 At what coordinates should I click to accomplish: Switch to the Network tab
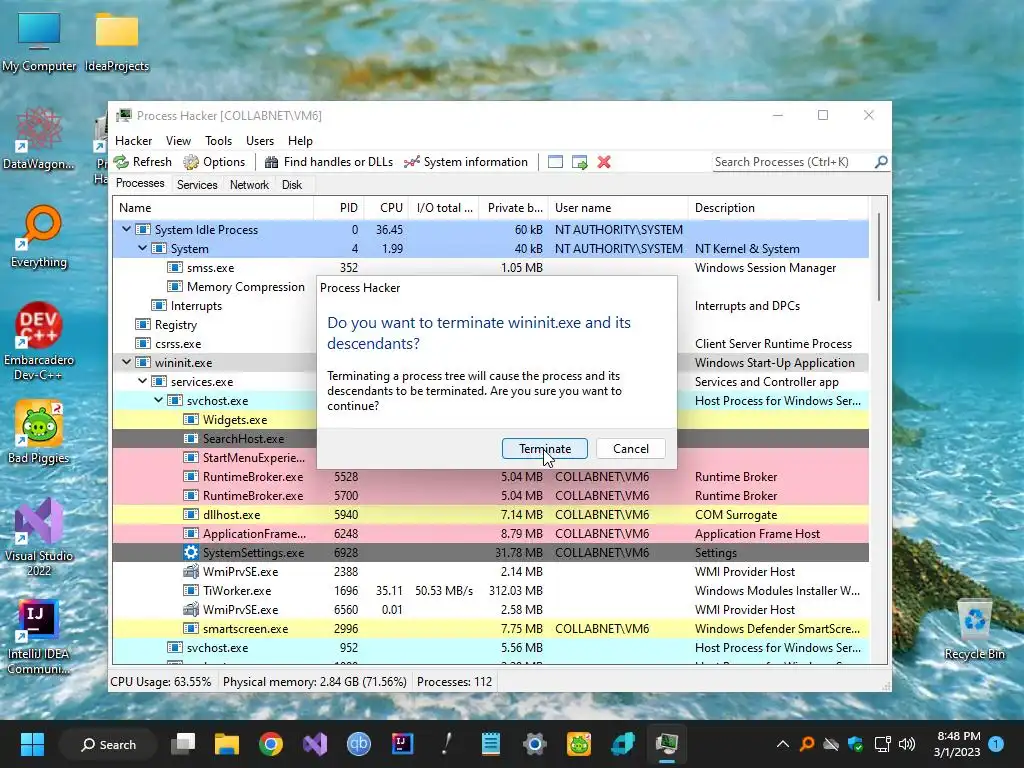tap(249, 185)
